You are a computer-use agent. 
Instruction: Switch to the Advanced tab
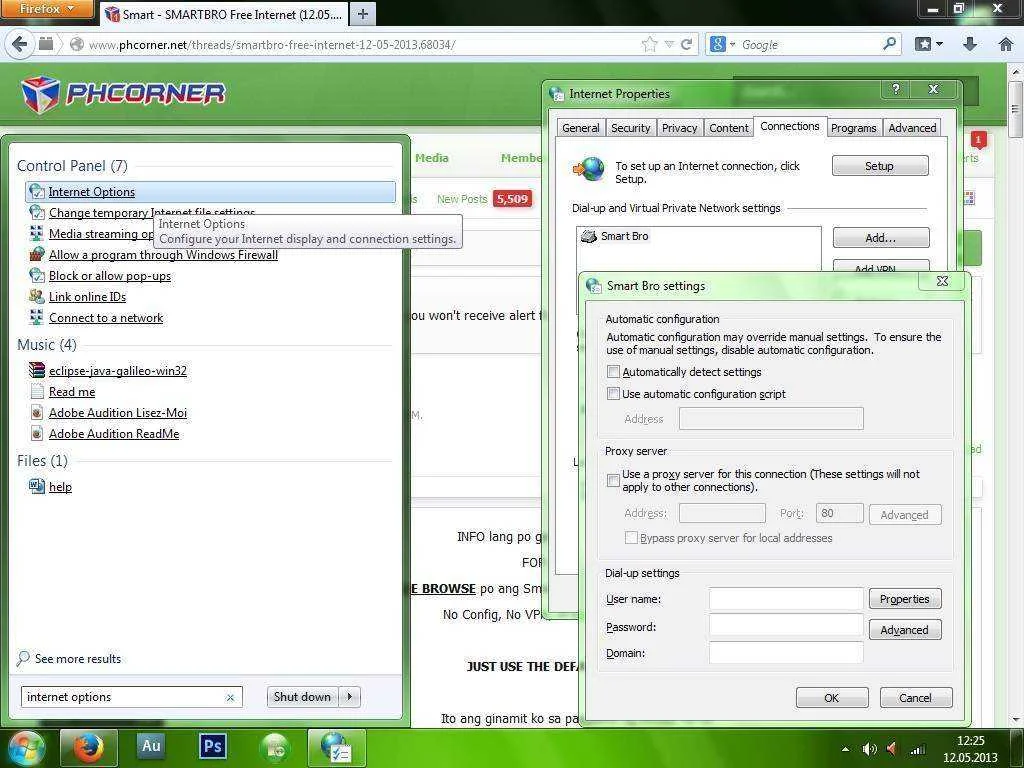point(912,128)
